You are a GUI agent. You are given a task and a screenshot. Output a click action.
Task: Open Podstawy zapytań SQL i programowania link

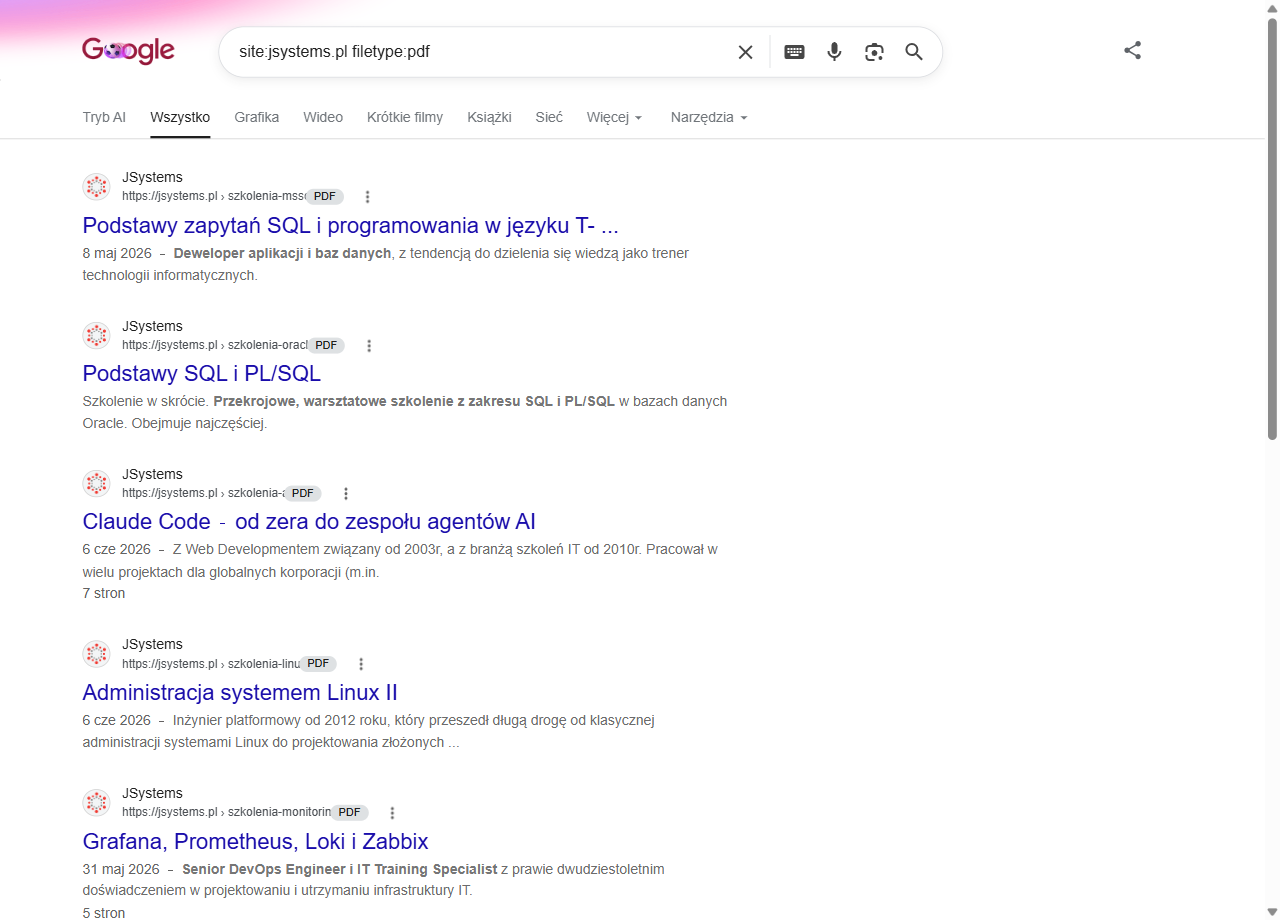[x=351, y=225]
